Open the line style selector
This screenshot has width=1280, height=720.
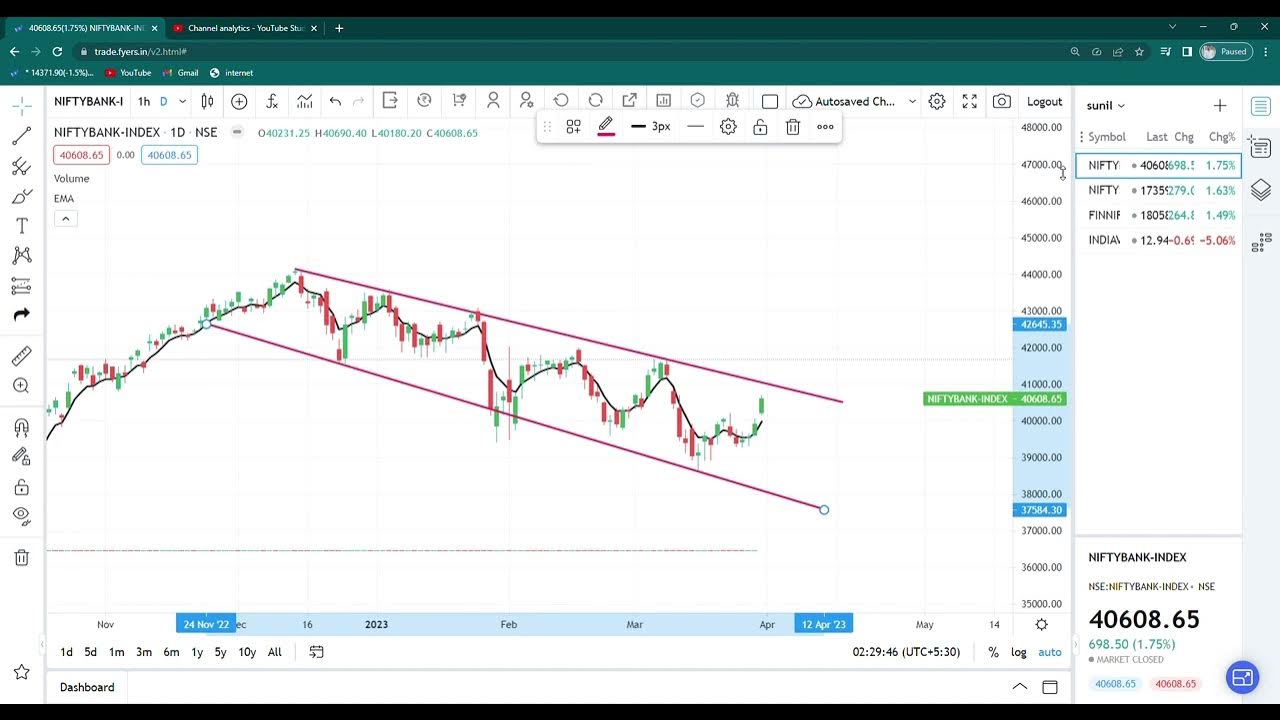(696, 127)
